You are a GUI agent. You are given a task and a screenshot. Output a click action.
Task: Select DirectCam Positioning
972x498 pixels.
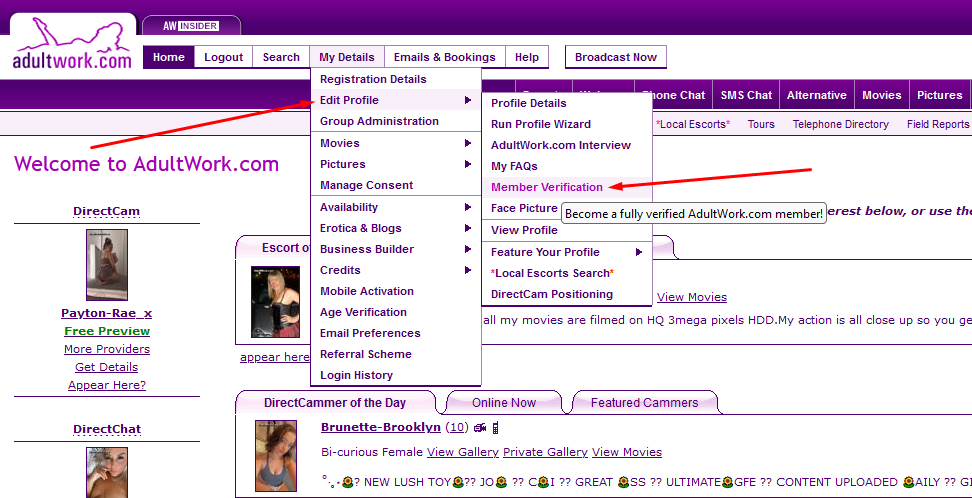567,295
